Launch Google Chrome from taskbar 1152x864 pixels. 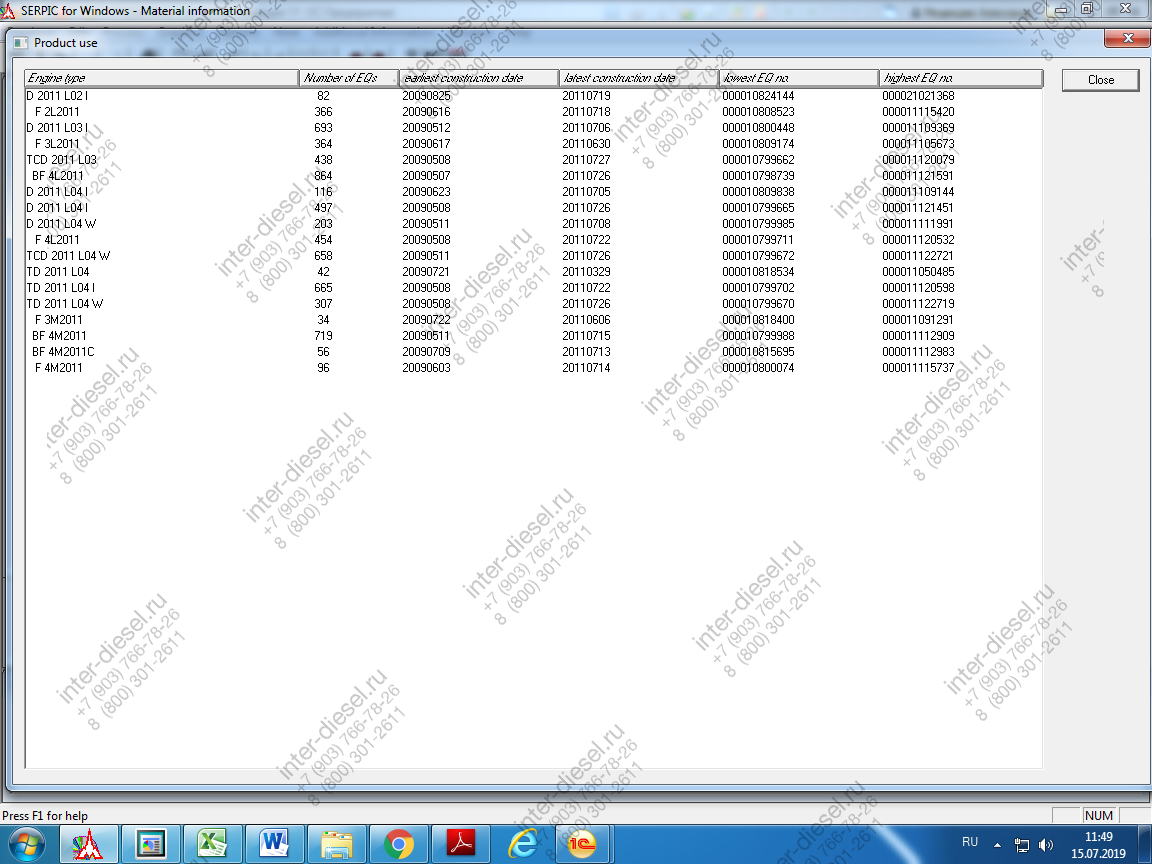(398, 844)
